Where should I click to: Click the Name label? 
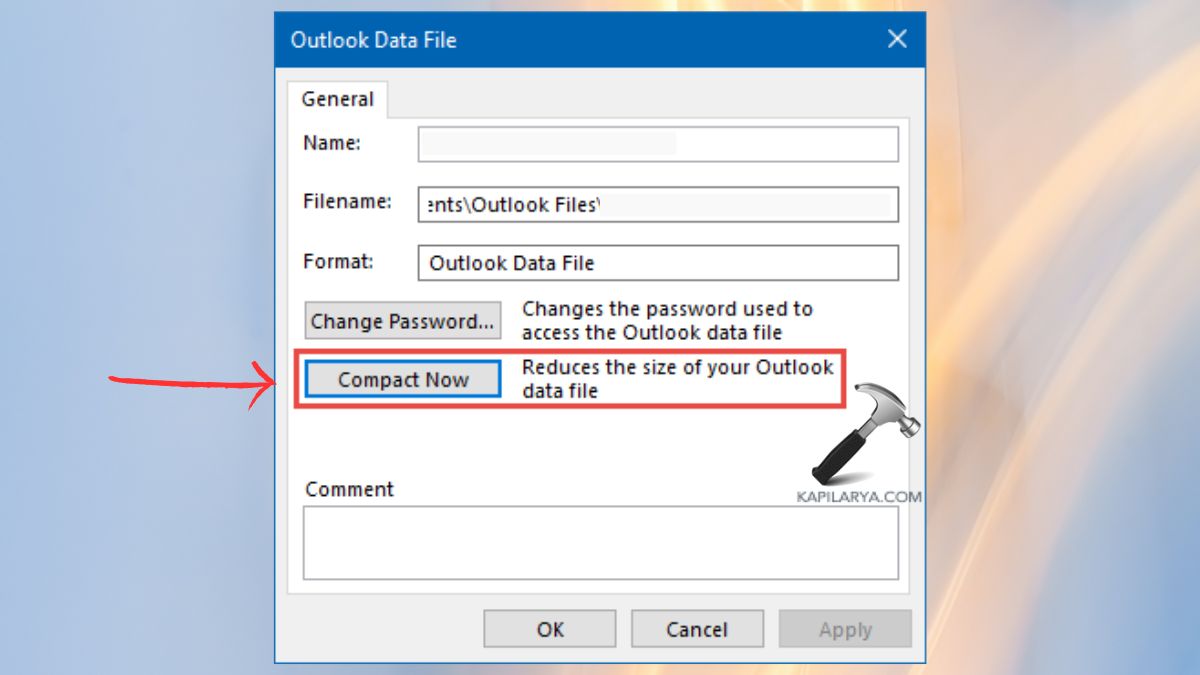click(x=331, y=143)
